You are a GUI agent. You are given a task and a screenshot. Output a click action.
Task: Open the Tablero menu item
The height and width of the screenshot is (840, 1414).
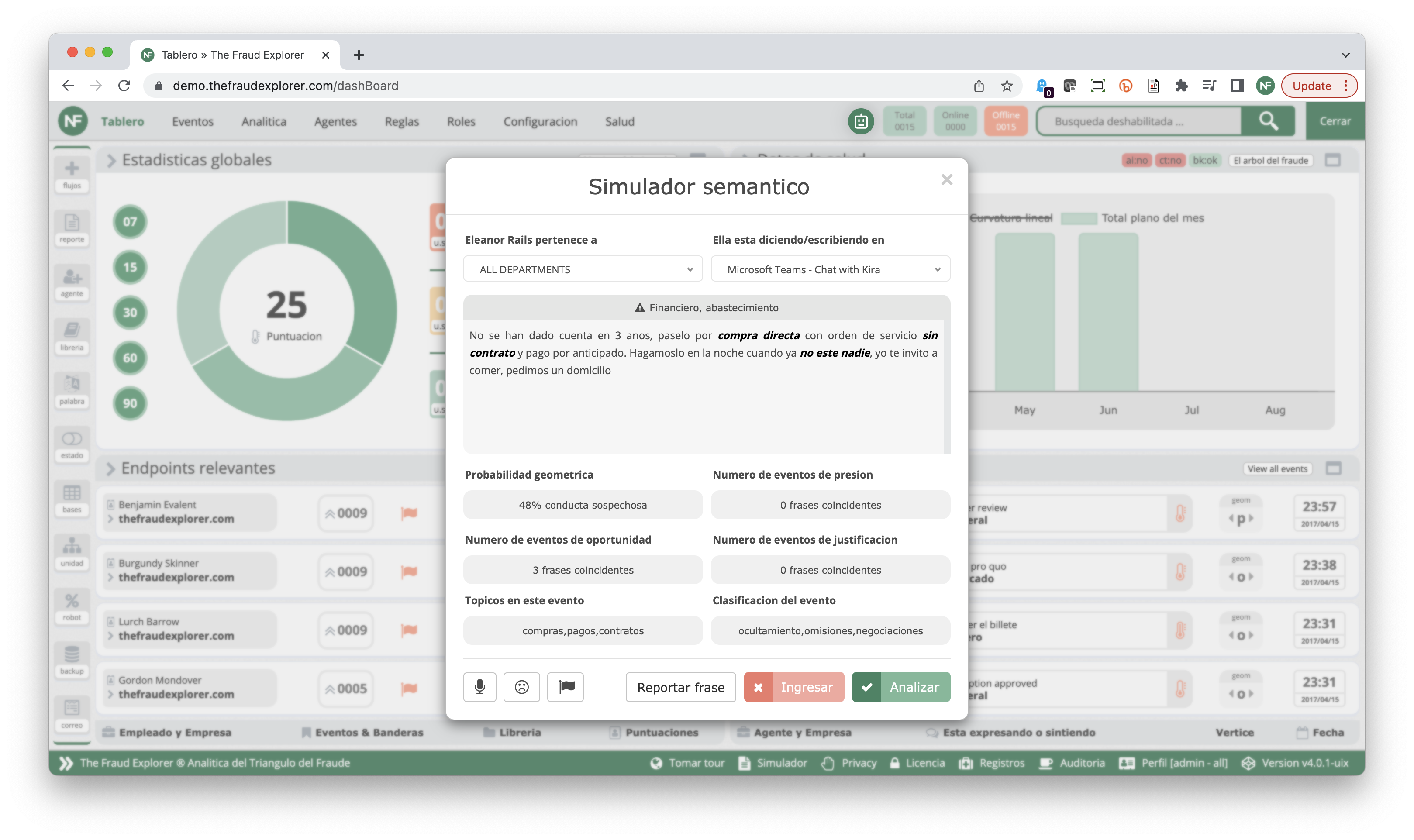122,121
